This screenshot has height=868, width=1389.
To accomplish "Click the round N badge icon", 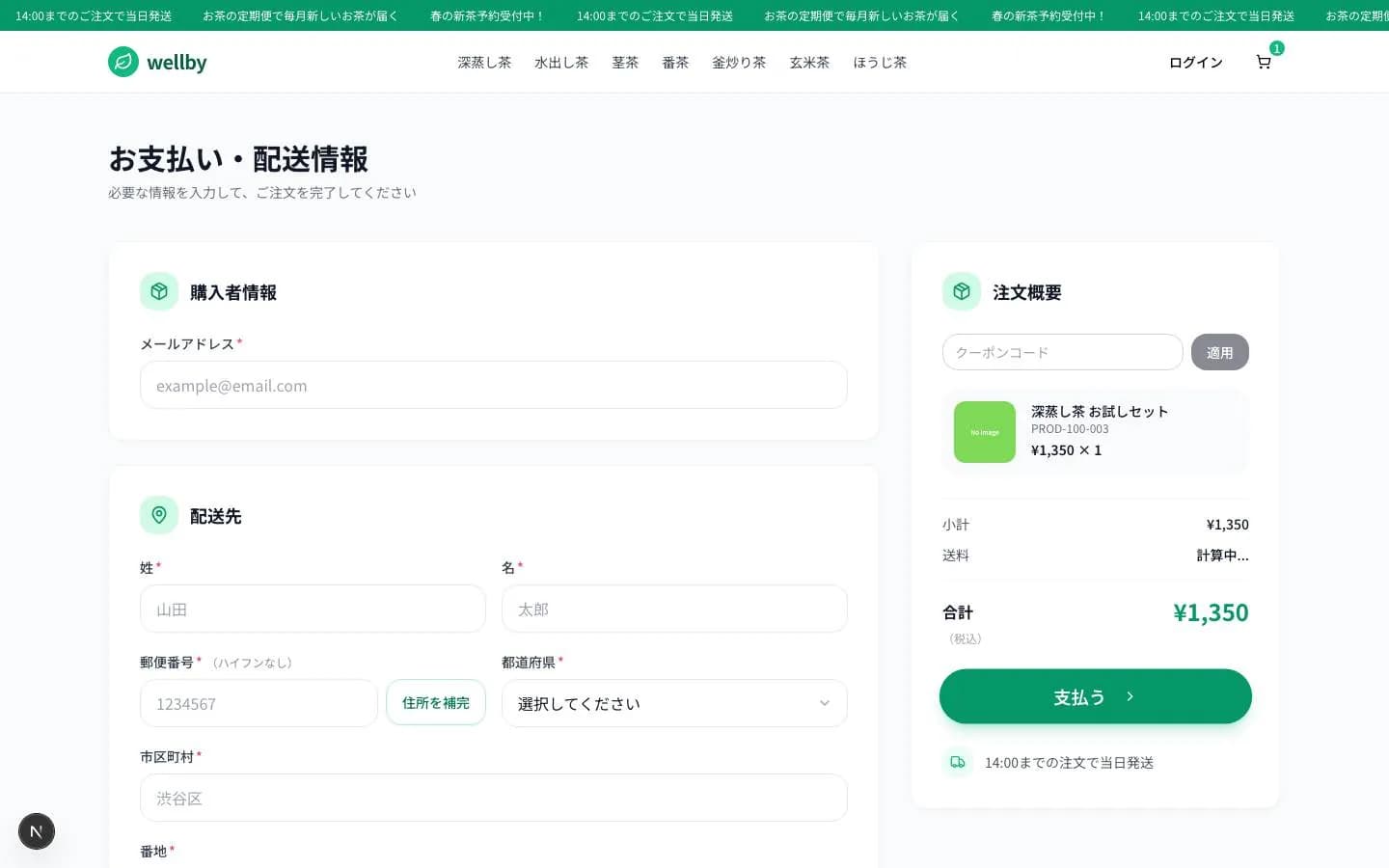I will (x=37, y=831).
